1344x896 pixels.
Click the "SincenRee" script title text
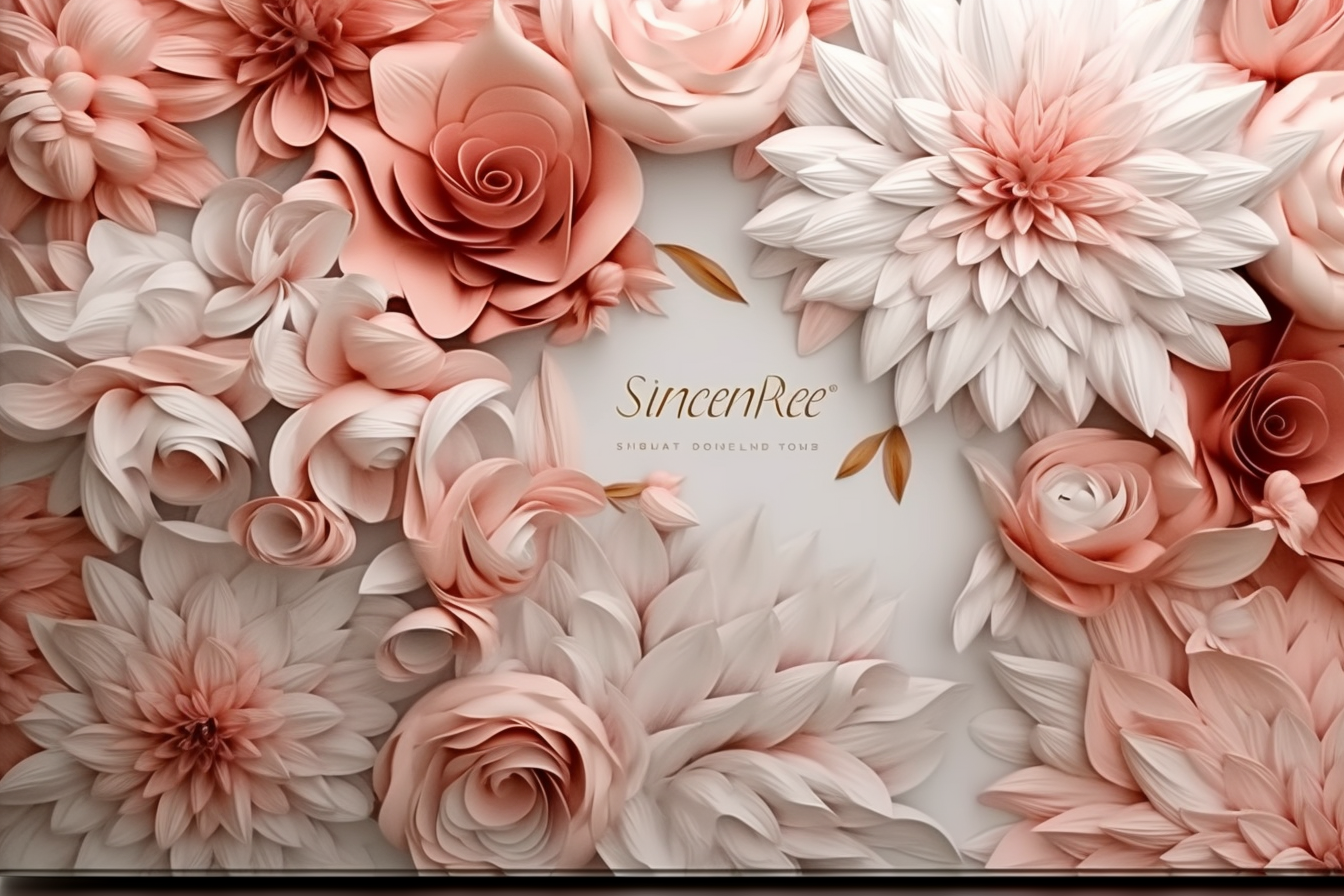[x=726, y=398]
